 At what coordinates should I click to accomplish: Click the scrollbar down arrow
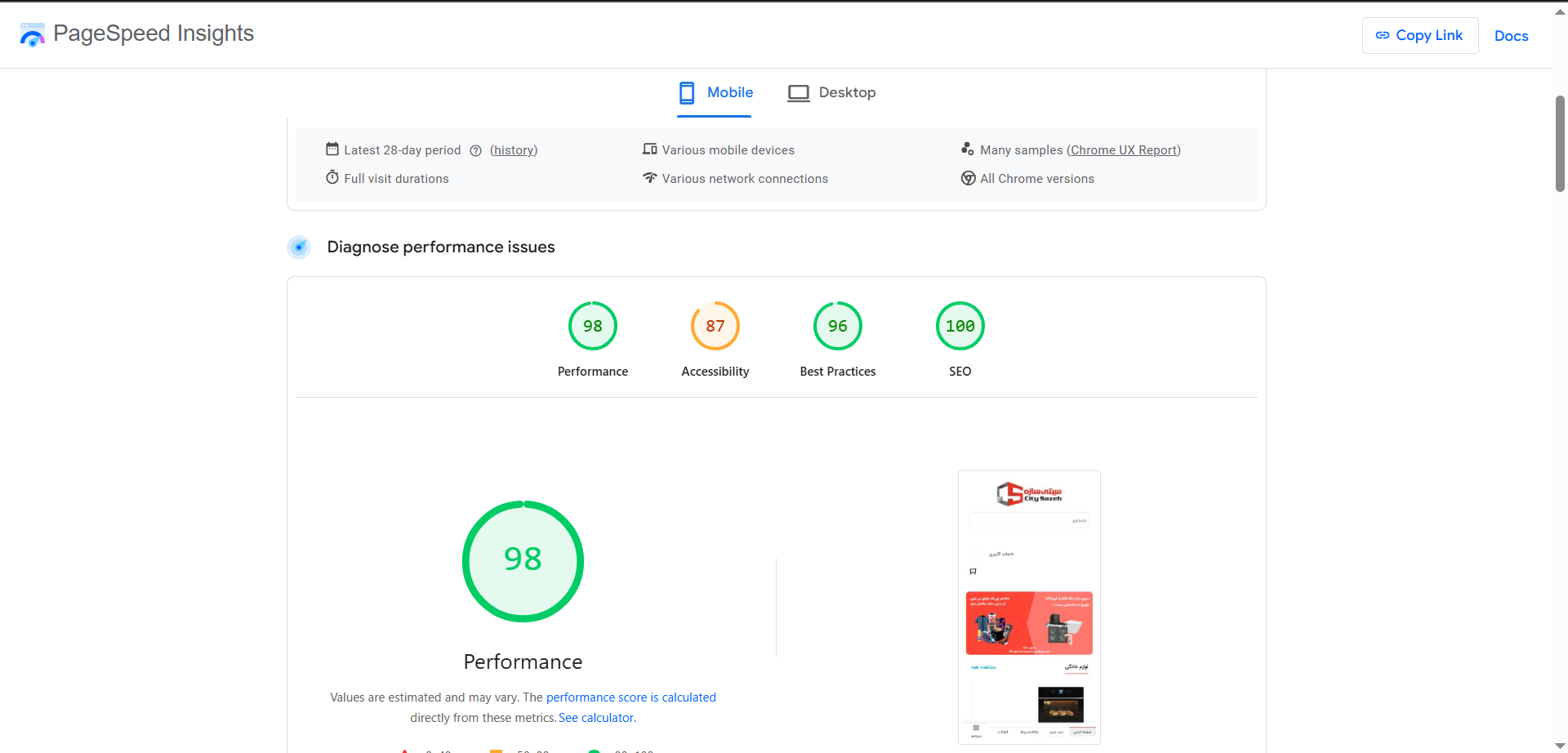pyautogui.click(x=1560, y=746)
